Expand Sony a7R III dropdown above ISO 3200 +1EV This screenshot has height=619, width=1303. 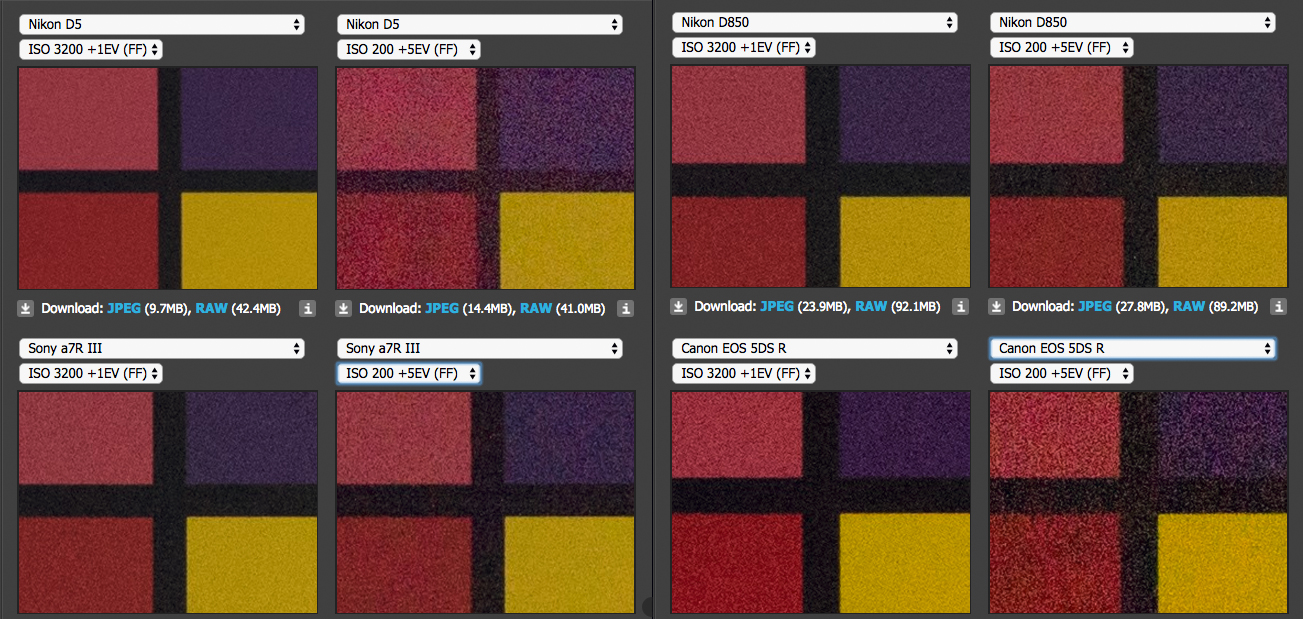pyautogui.click(x=162, y=348)
